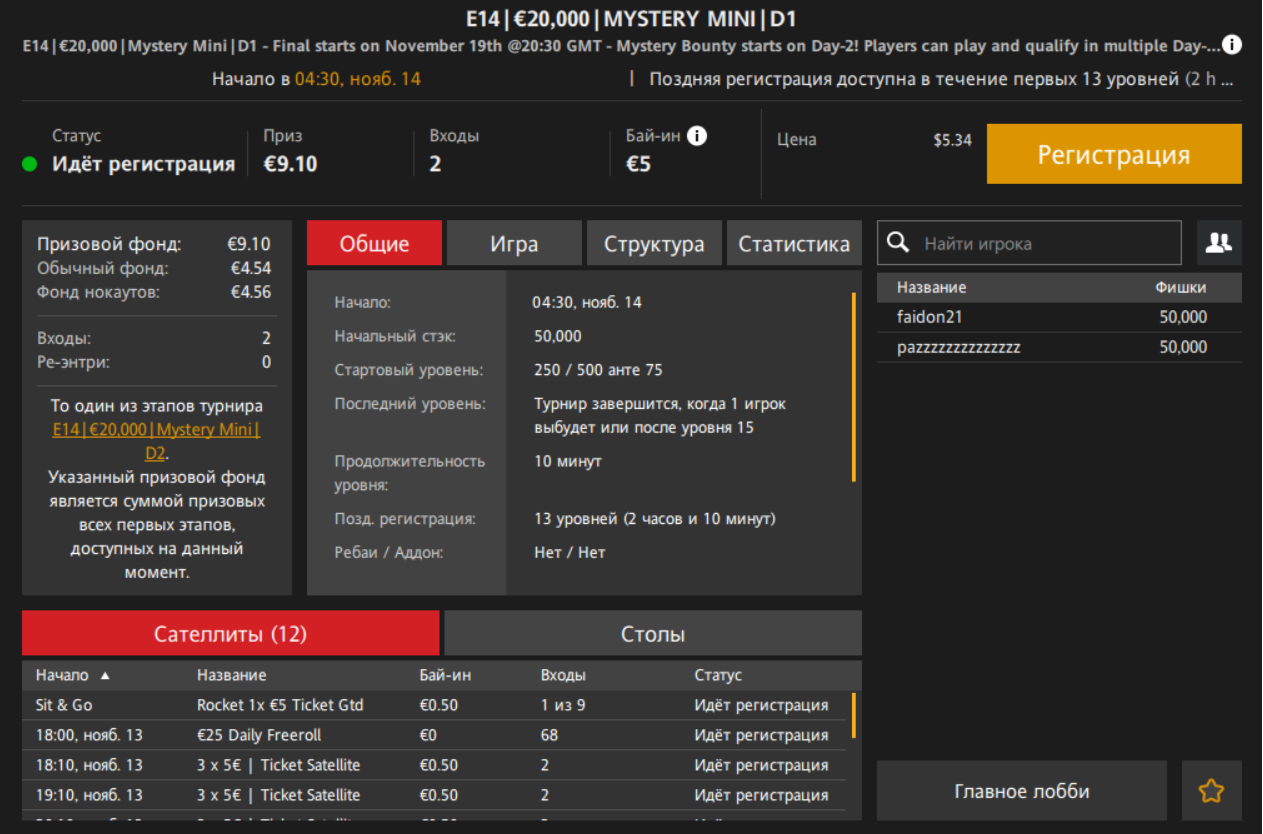The image size is (1263, 834).
Task: Switch to the Игра tab
Action: pos(514,244)
